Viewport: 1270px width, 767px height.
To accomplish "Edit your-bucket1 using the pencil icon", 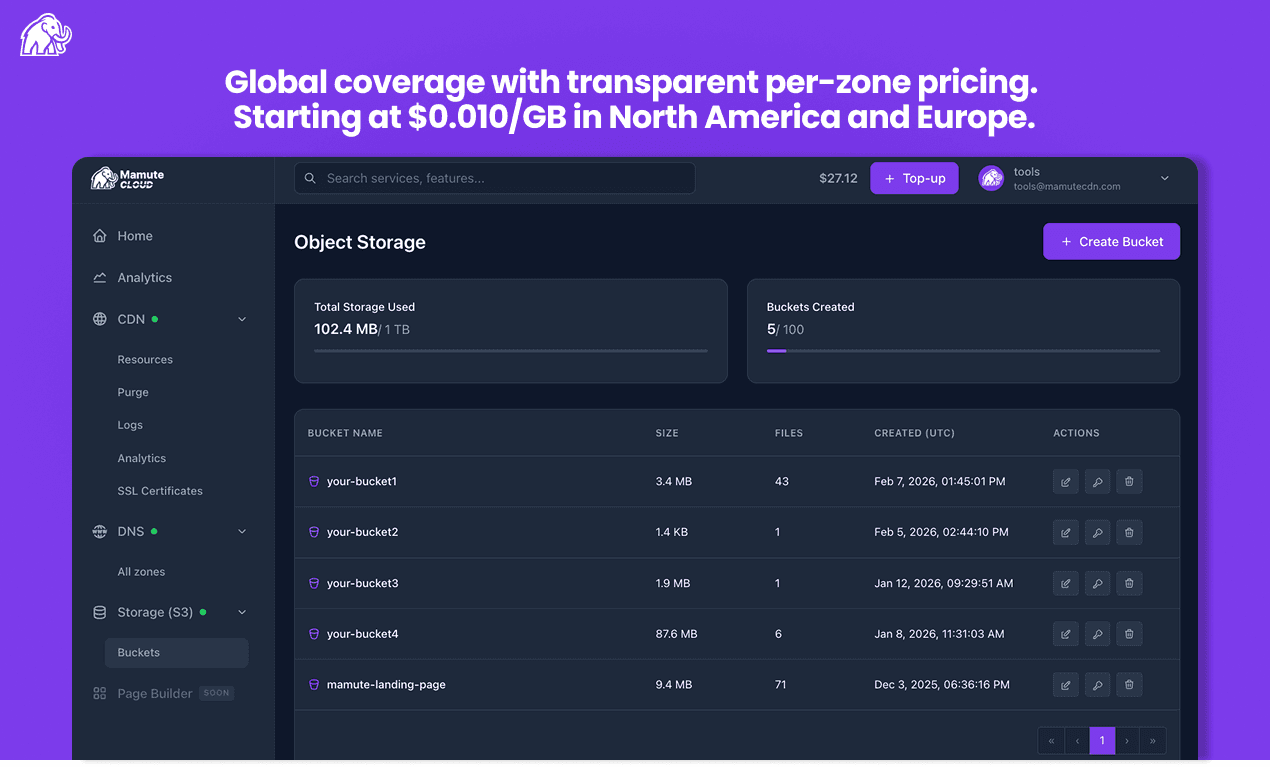I will [1065, 481].
